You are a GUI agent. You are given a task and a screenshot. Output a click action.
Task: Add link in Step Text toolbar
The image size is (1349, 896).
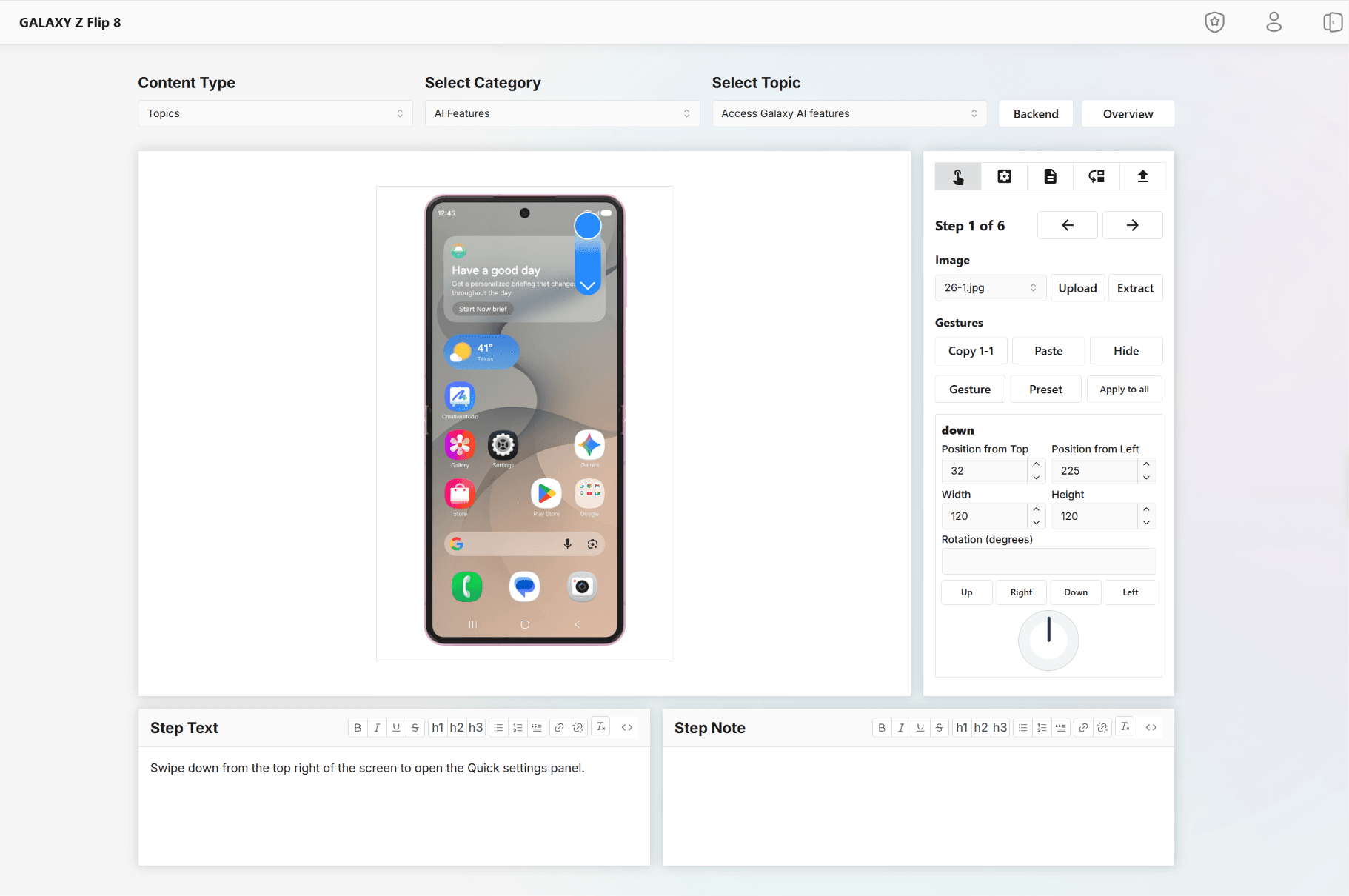click(559, 727)
